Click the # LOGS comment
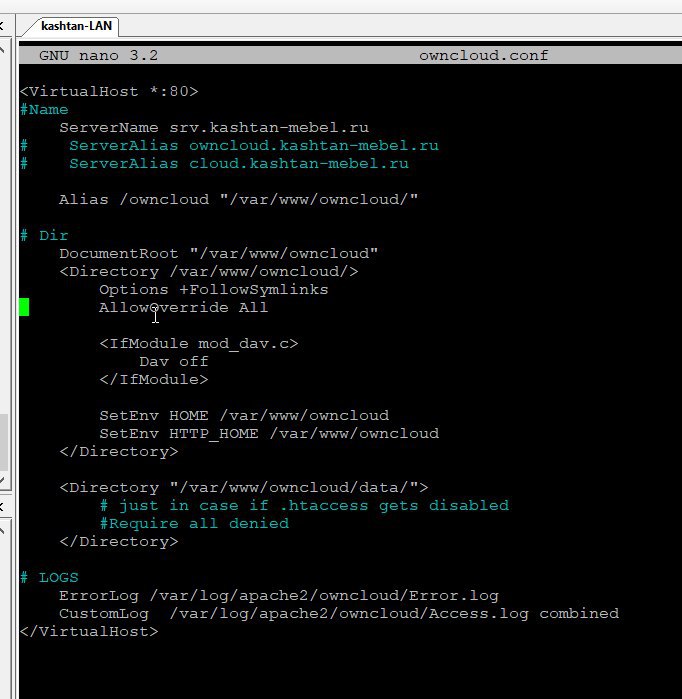The width and height of the screenshot is (682, 699). pyautogui.click(x=49, y=578)
